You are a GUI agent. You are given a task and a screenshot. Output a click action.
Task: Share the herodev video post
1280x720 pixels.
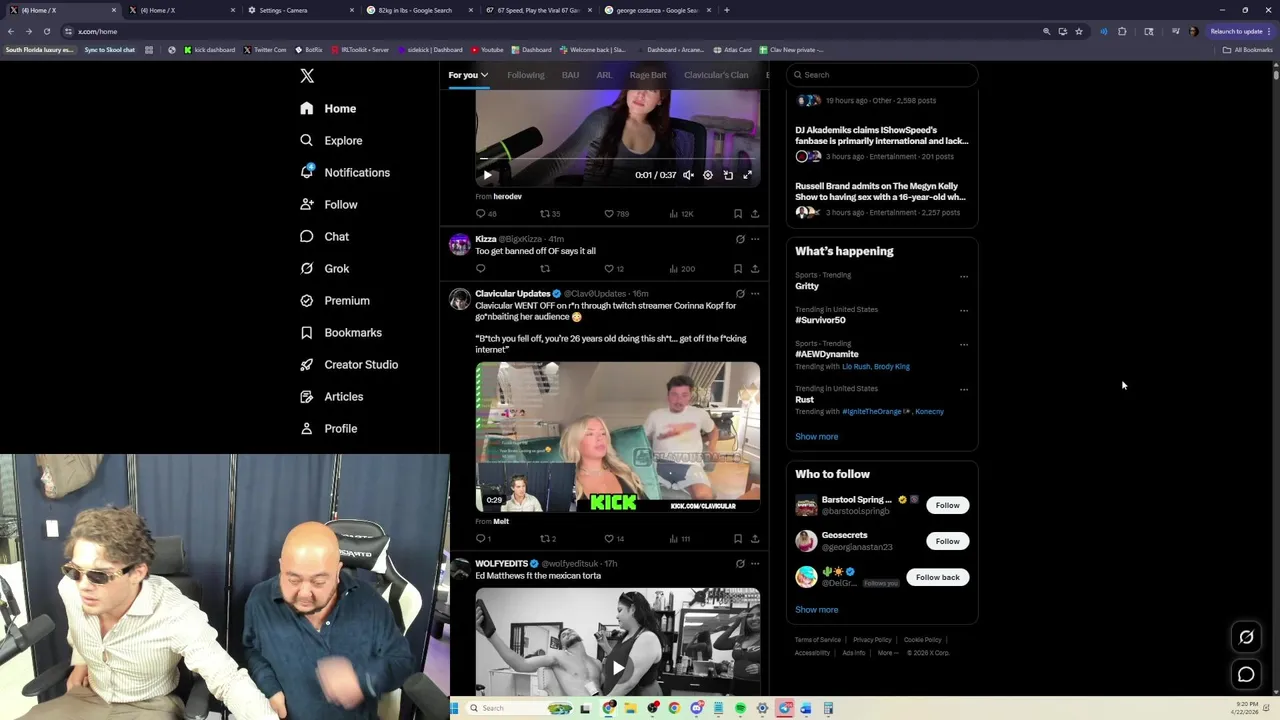point(755,213)
